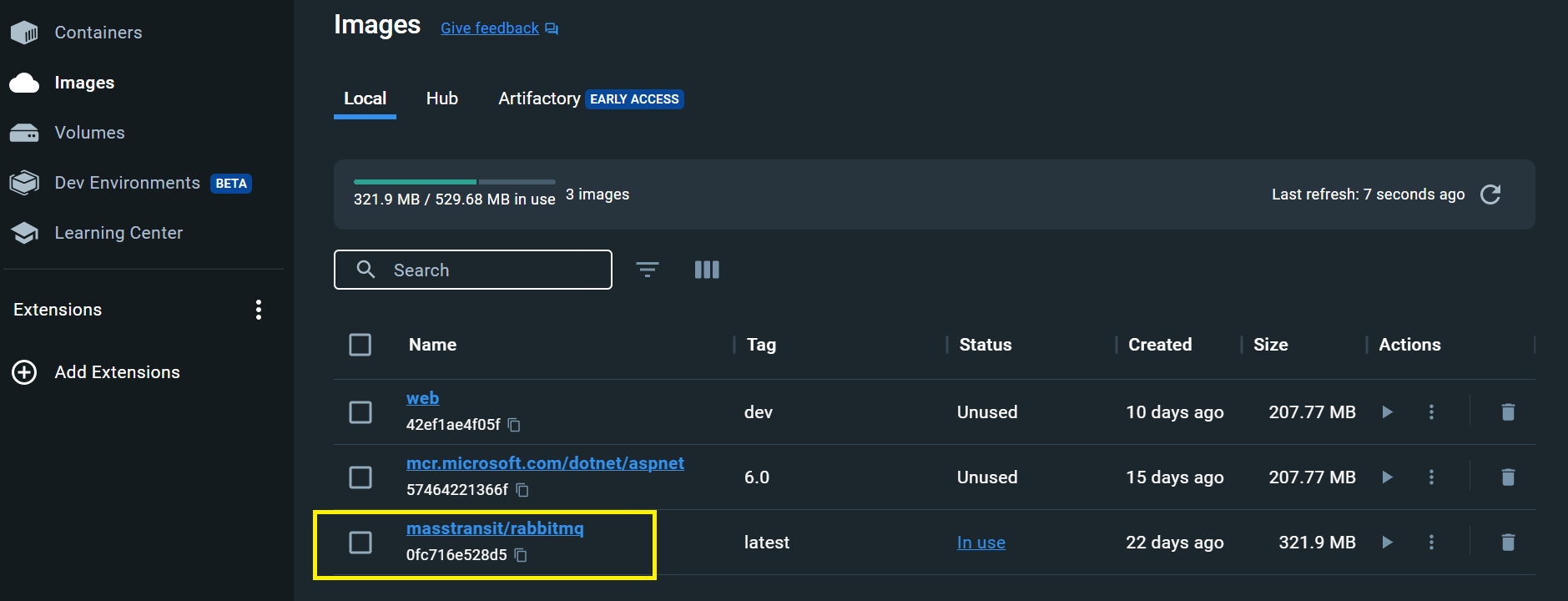Open more actions menu for web image

pyautogui.click(x=1431, y=412)
